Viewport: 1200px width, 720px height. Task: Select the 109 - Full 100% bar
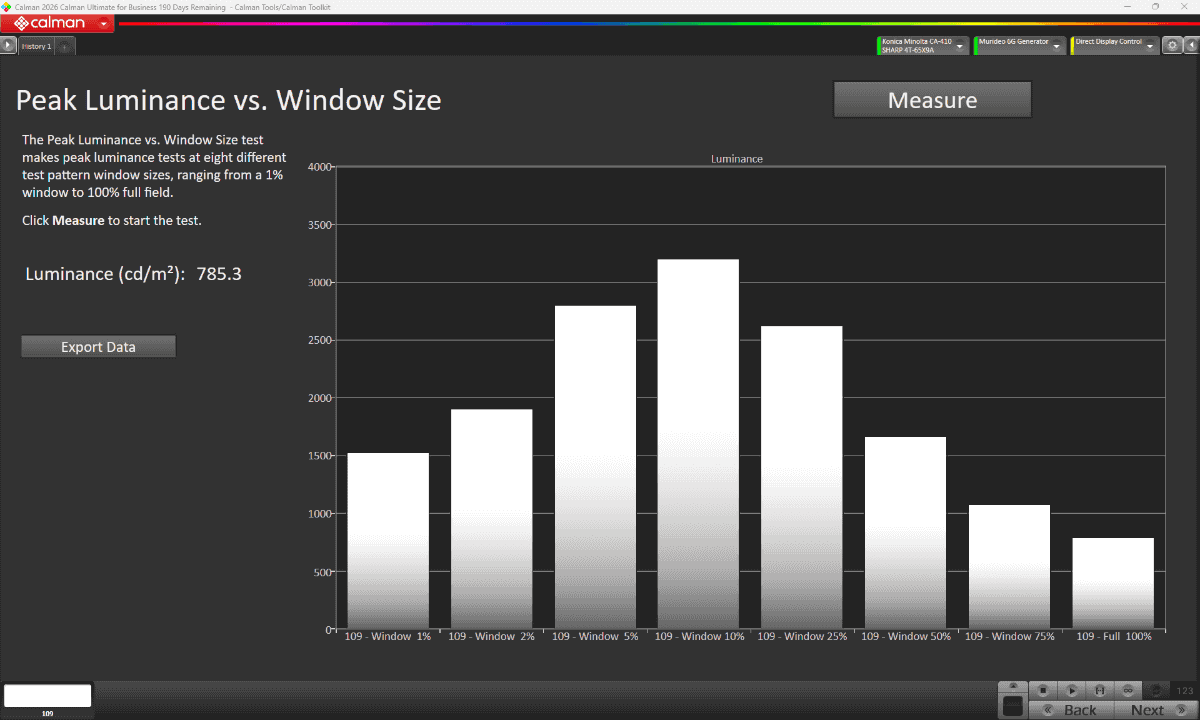(x=1113, y=583)
